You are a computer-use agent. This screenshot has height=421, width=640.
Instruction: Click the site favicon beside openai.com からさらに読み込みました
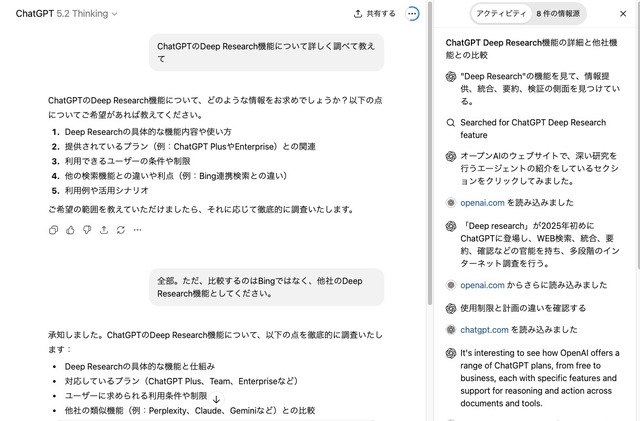click(451, 285)
